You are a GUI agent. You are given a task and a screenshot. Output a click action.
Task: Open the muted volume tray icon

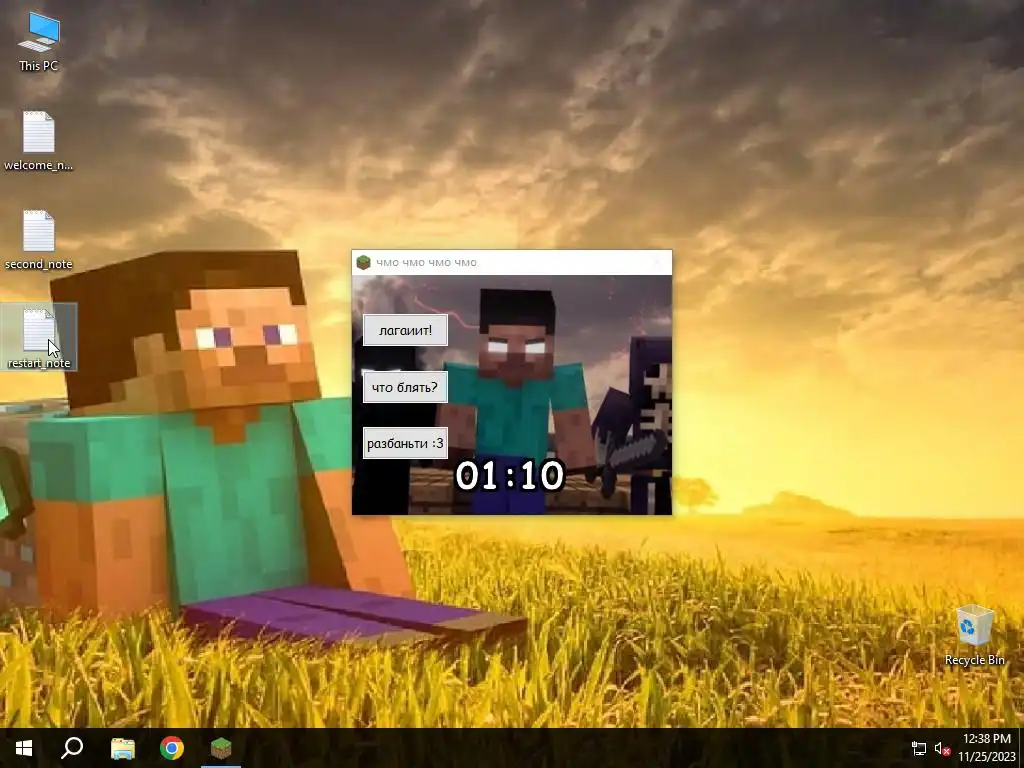(942, 748)
